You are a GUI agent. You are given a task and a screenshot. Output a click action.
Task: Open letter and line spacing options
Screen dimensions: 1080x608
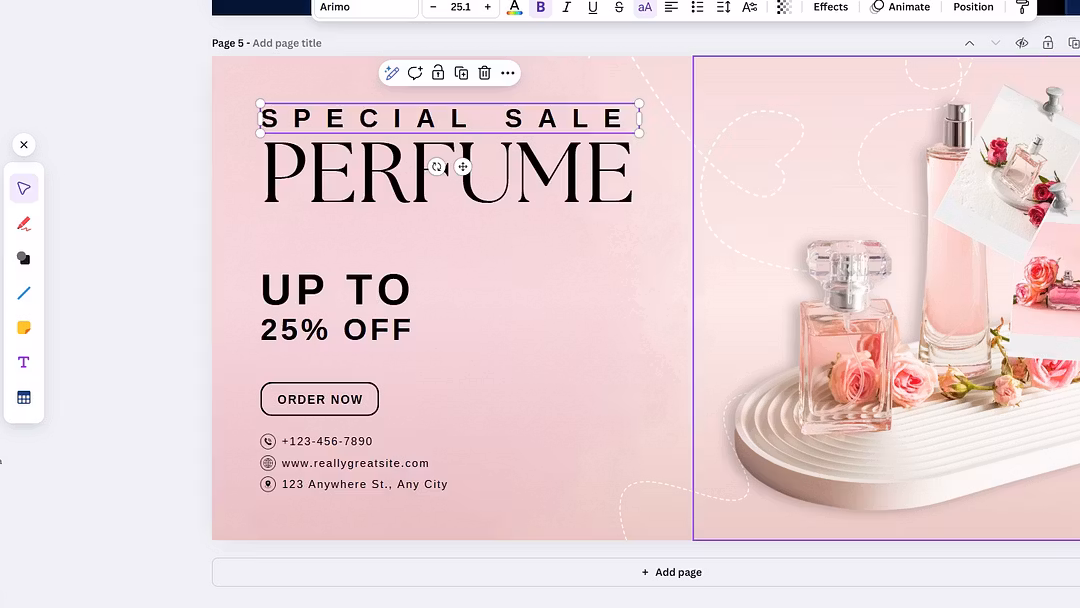[x=723, y=8]
